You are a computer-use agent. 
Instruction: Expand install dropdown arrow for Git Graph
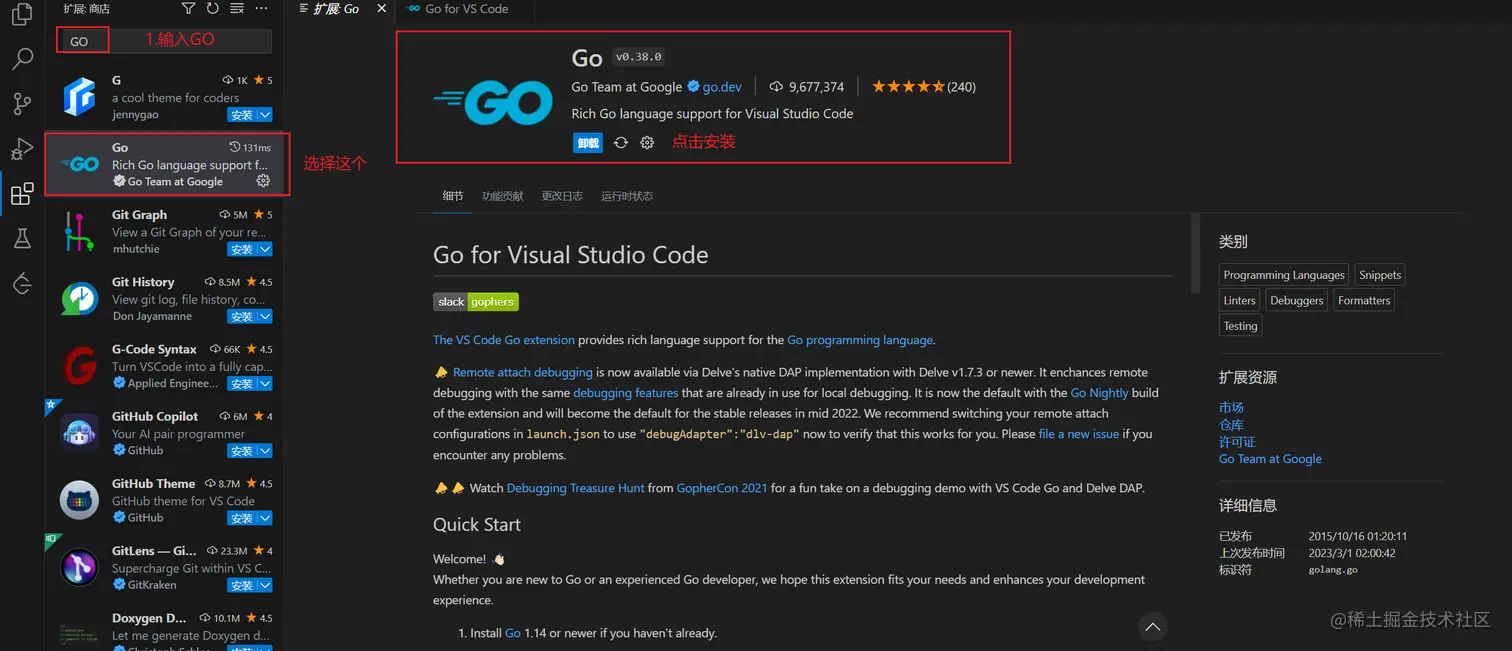click(265, 249)
